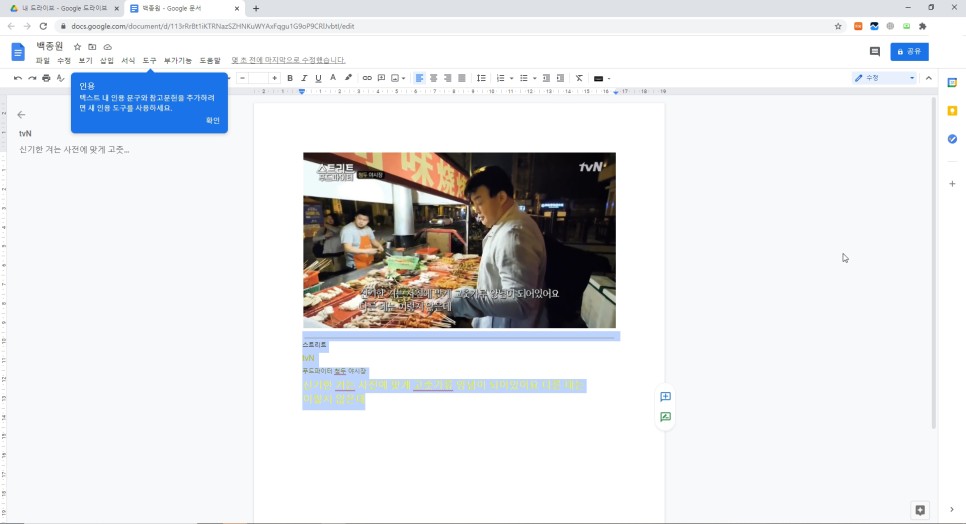Align text right

tap(448, 78)
